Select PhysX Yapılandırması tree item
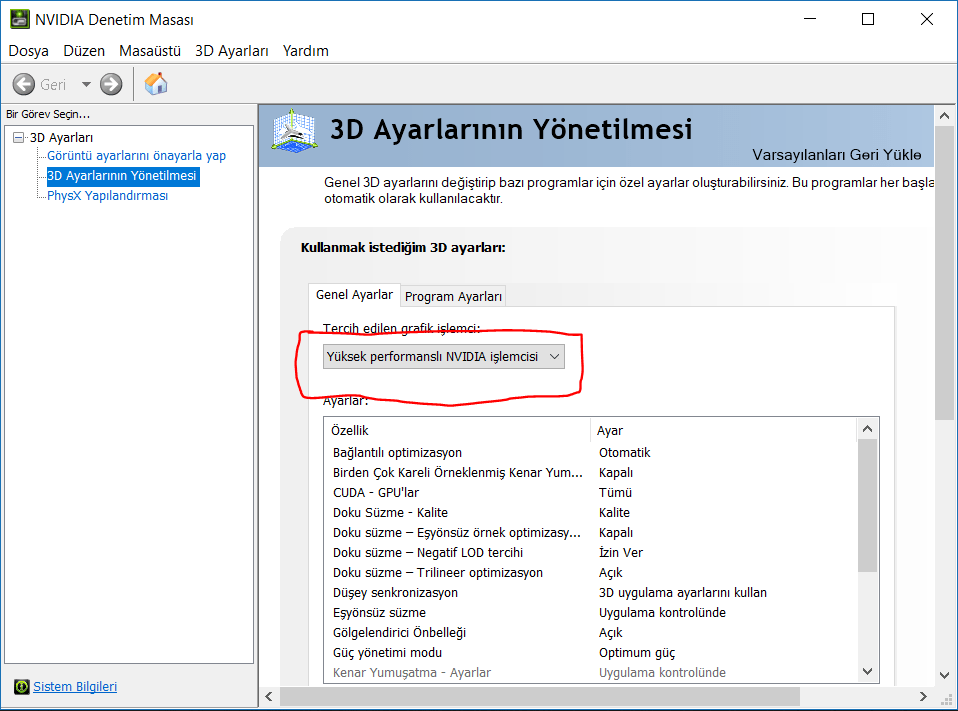The width and height of the screenshot is (958, 711). tap(108, 195)
